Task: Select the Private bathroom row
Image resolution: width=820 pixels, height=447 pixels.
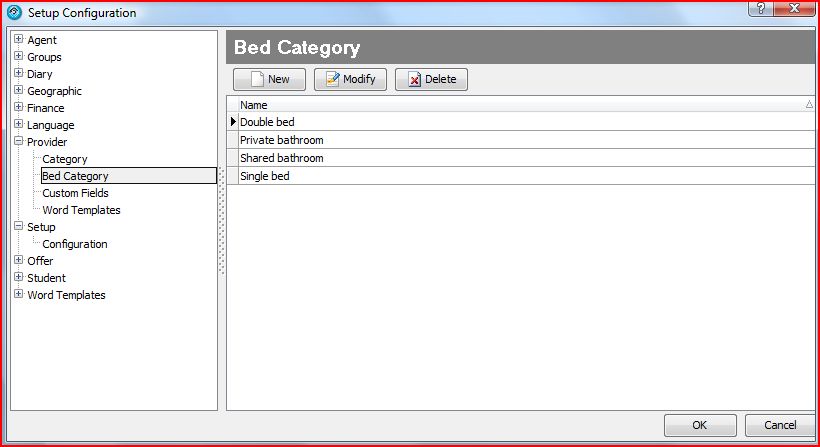Action: pyautogui.click(x=281, y=140)
